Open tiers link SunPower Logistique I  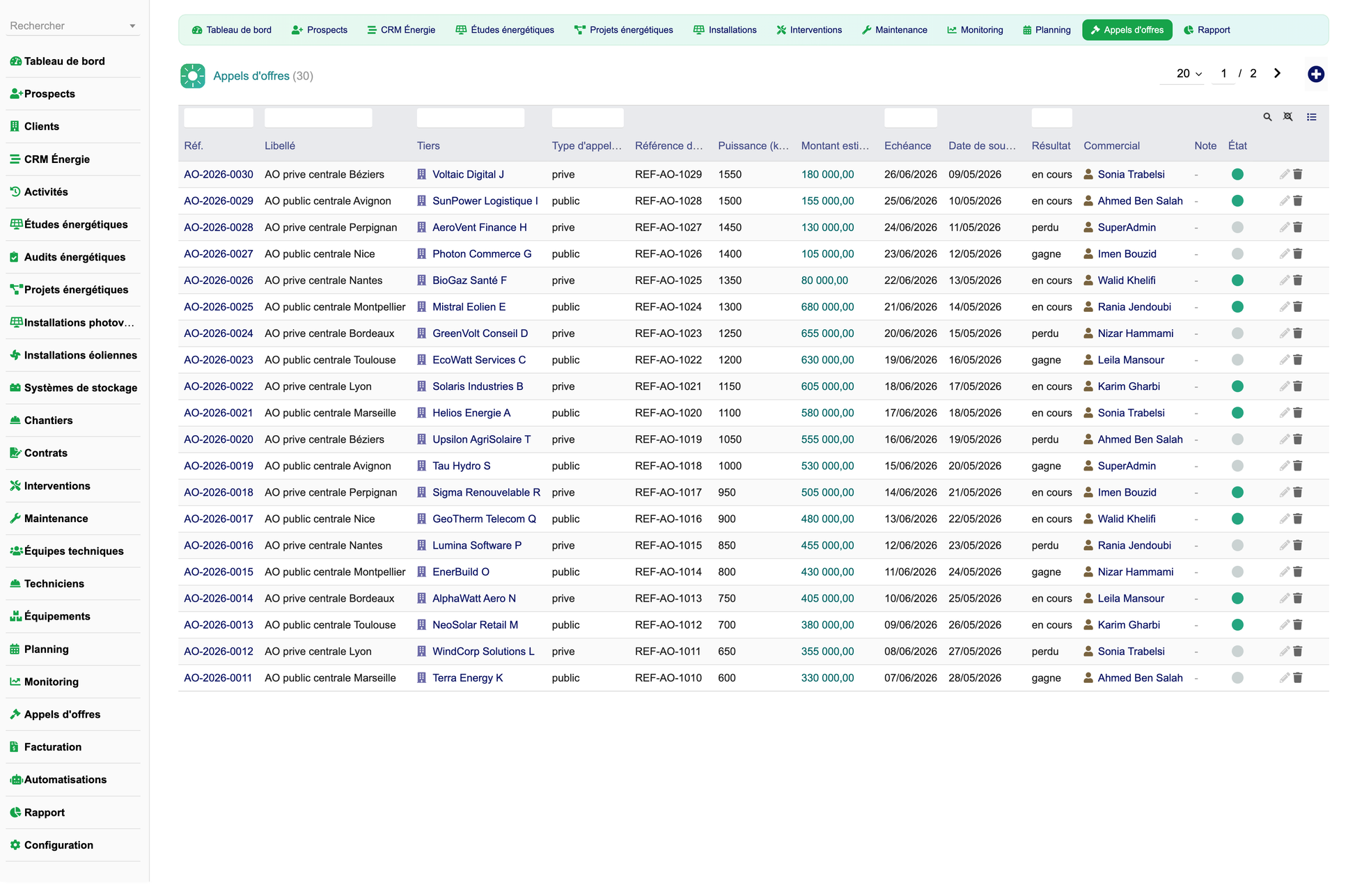tap(485, 201)
